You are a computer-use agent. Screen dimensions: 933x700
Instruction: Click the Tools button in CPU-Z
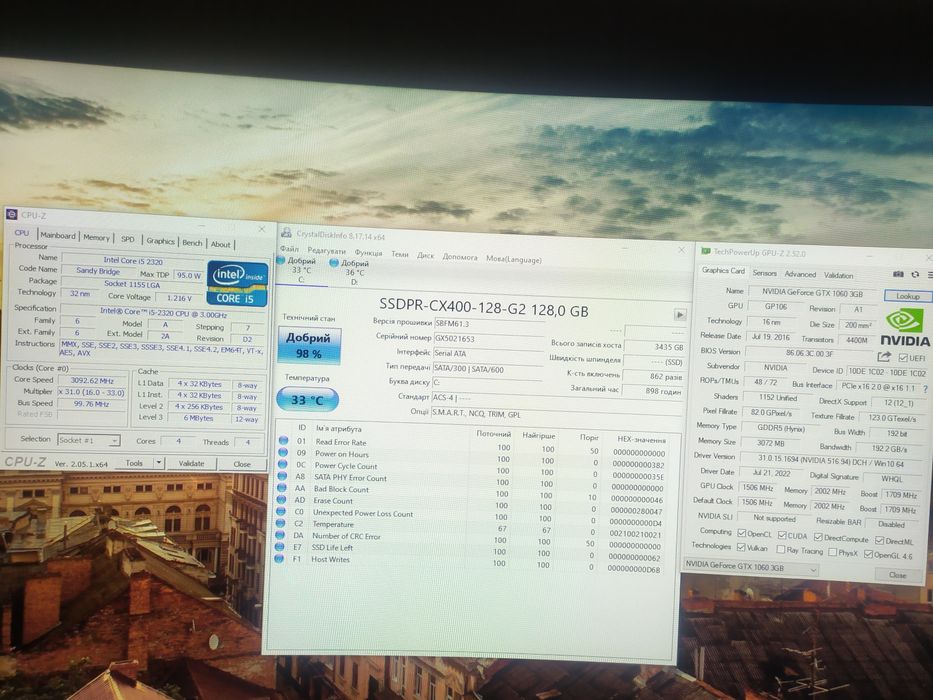[134, 462]
